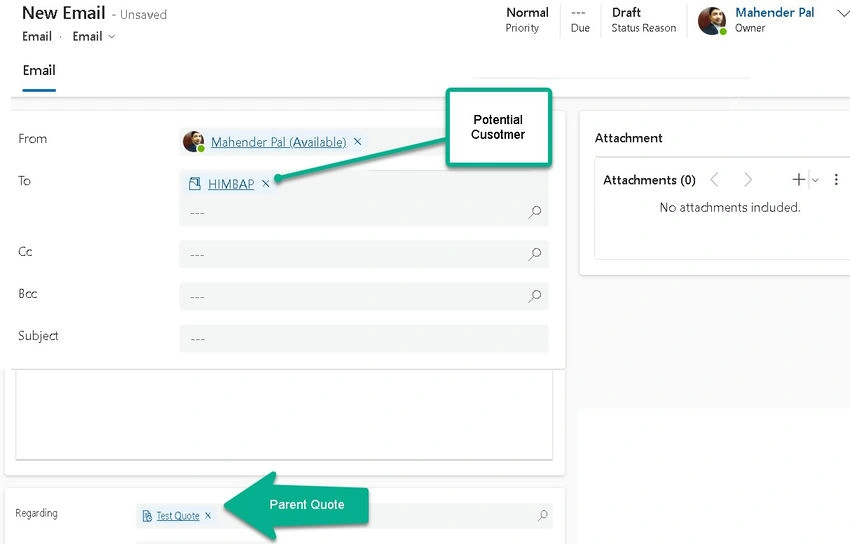Open Mahender Pal owner link in header
The image size is (850, 544).
pyautogui.click(x=774, y=12)
